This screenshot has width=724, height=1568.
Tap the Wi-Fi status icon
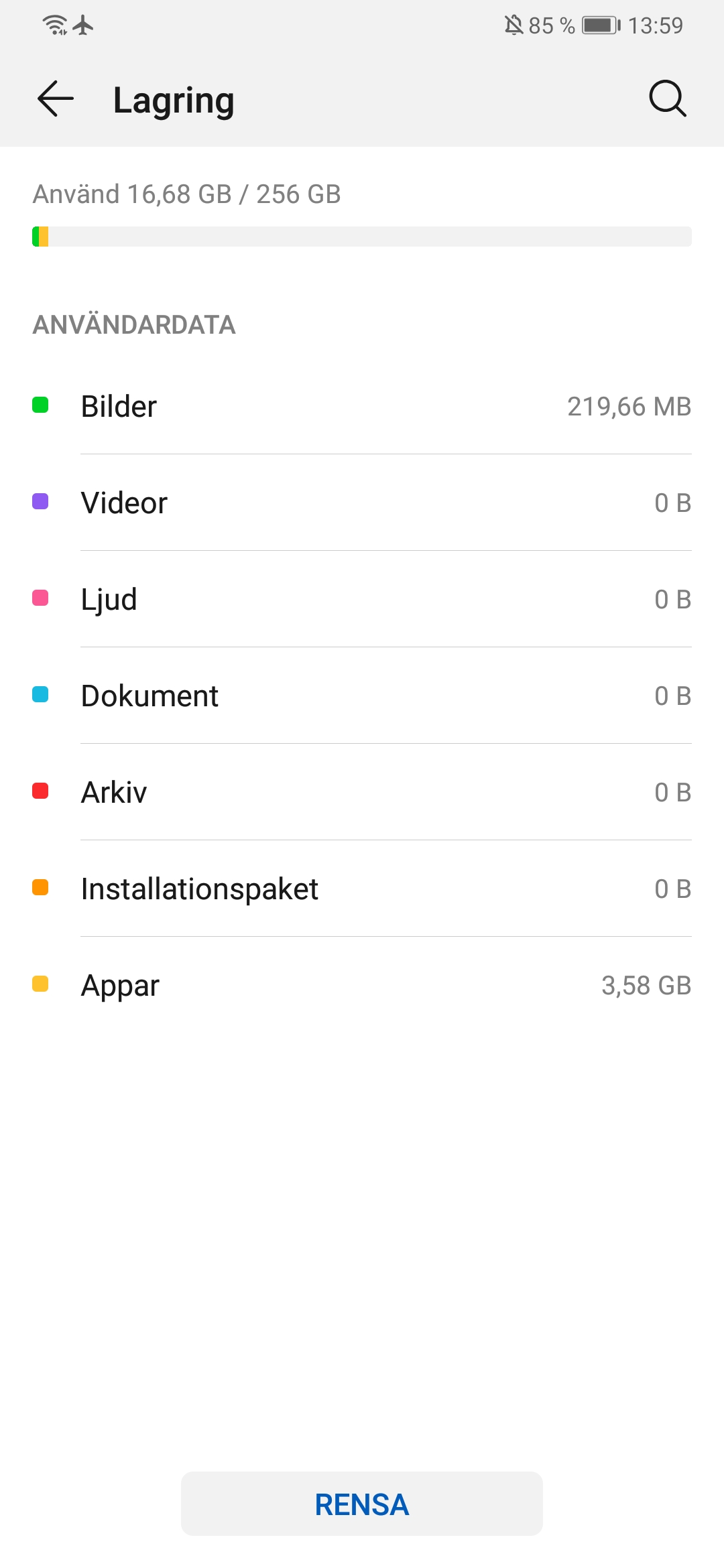(x=54, y=25)
